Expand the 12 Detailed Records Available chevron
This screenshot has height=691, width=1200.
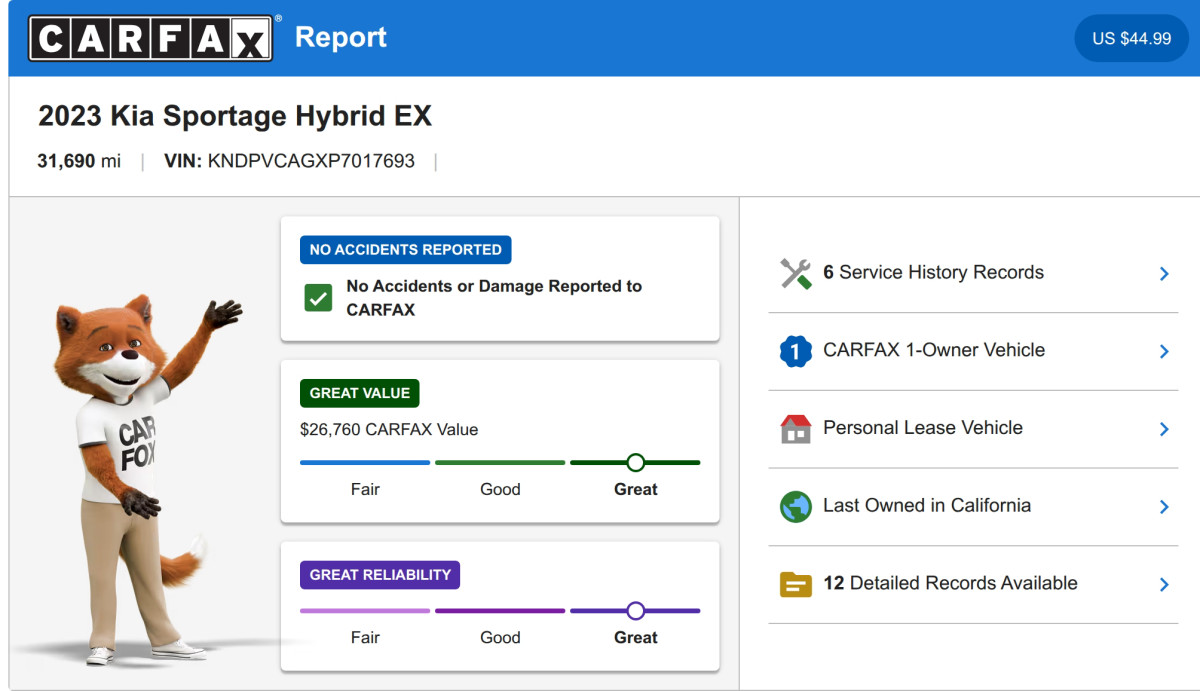click(1164, 584)
